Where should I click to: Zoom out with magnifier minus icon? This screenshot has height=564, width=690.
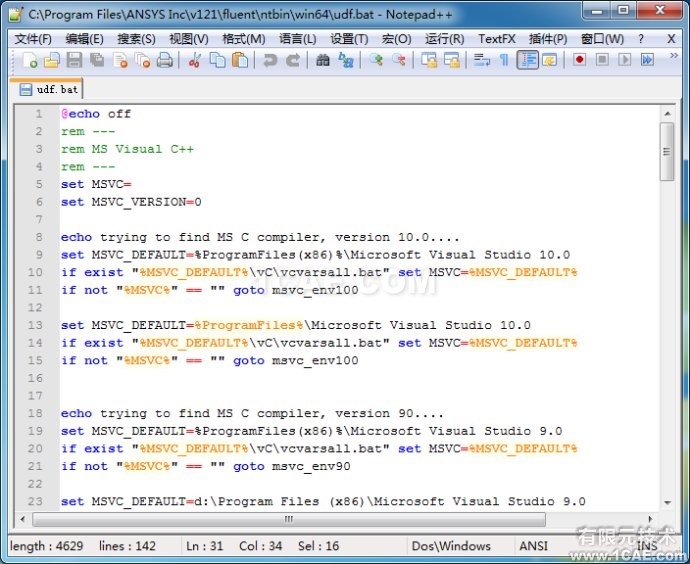[x=399, y=60]
